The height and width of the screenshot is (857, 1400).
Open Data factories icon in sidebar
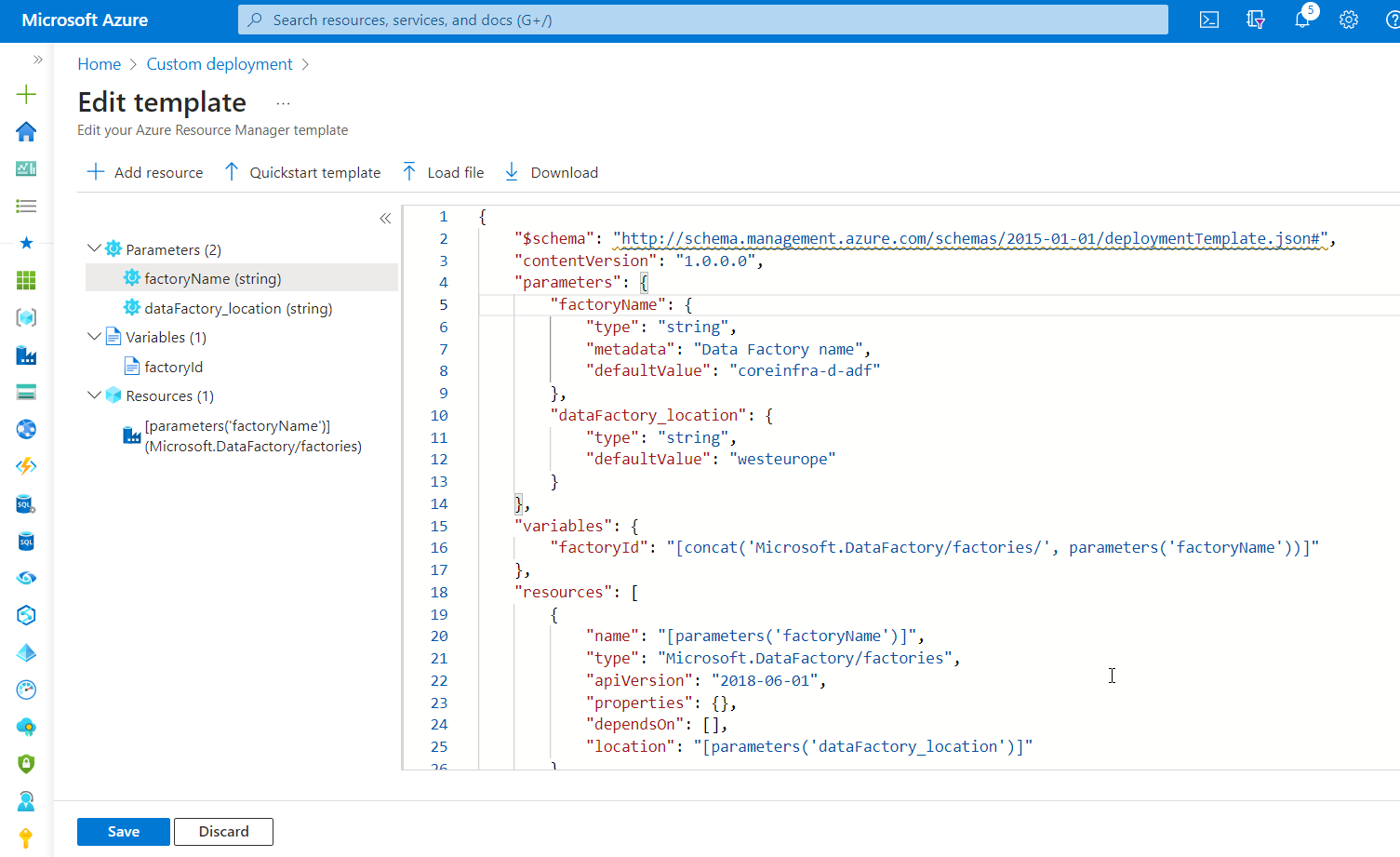click(x=26, y=355)
